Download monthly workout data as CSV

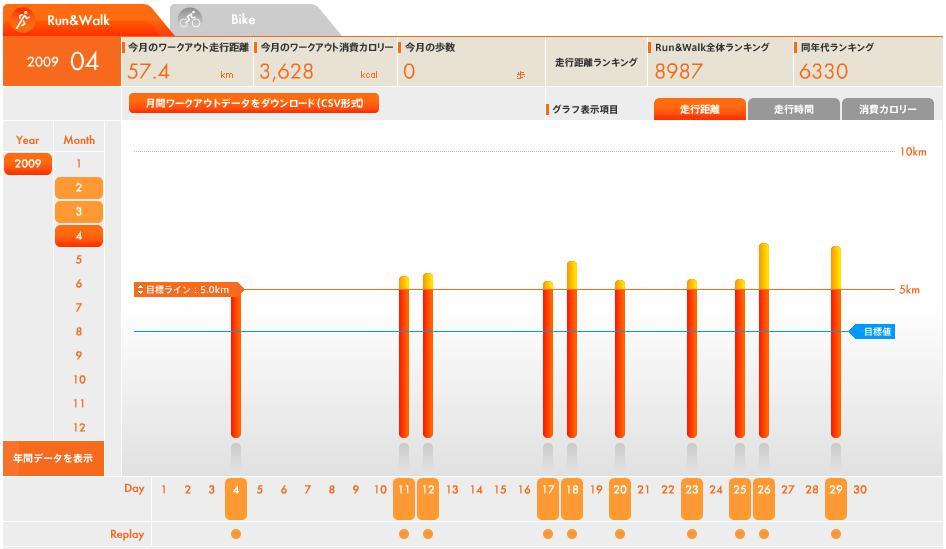tap(254, 103)
